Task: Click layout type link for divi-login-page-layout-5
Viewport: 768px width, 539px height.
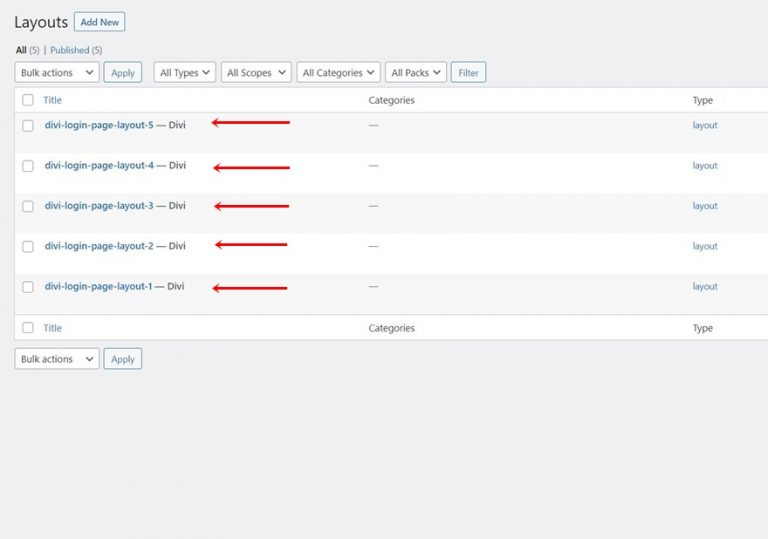Action: pyautogui.click(x=705, y=125)
